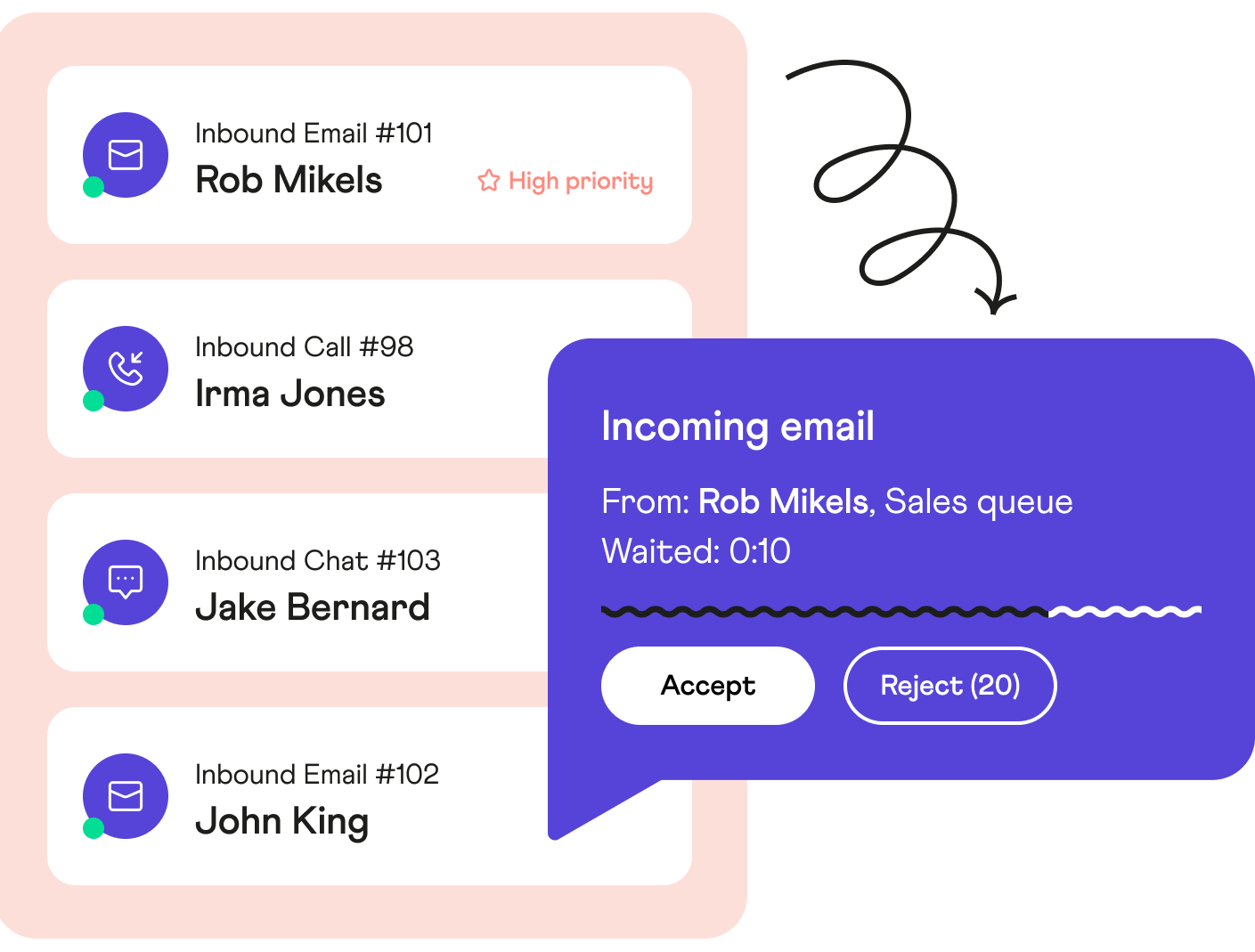Click green status dot on John King avatar
This screenshot has height=952, width=1255.
(94, 828)
